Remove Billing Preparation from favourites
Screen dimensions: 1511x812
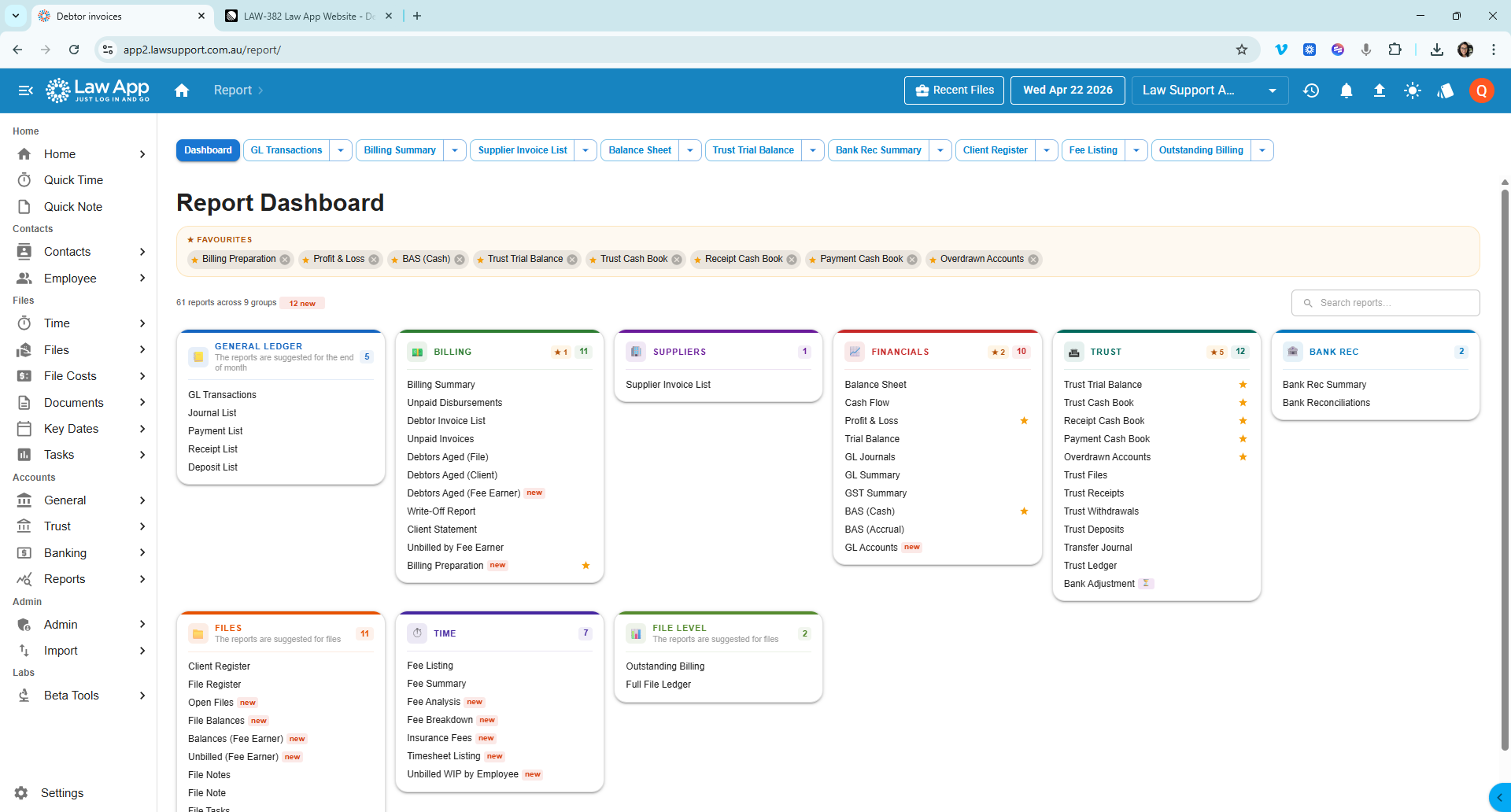[285, 260]
